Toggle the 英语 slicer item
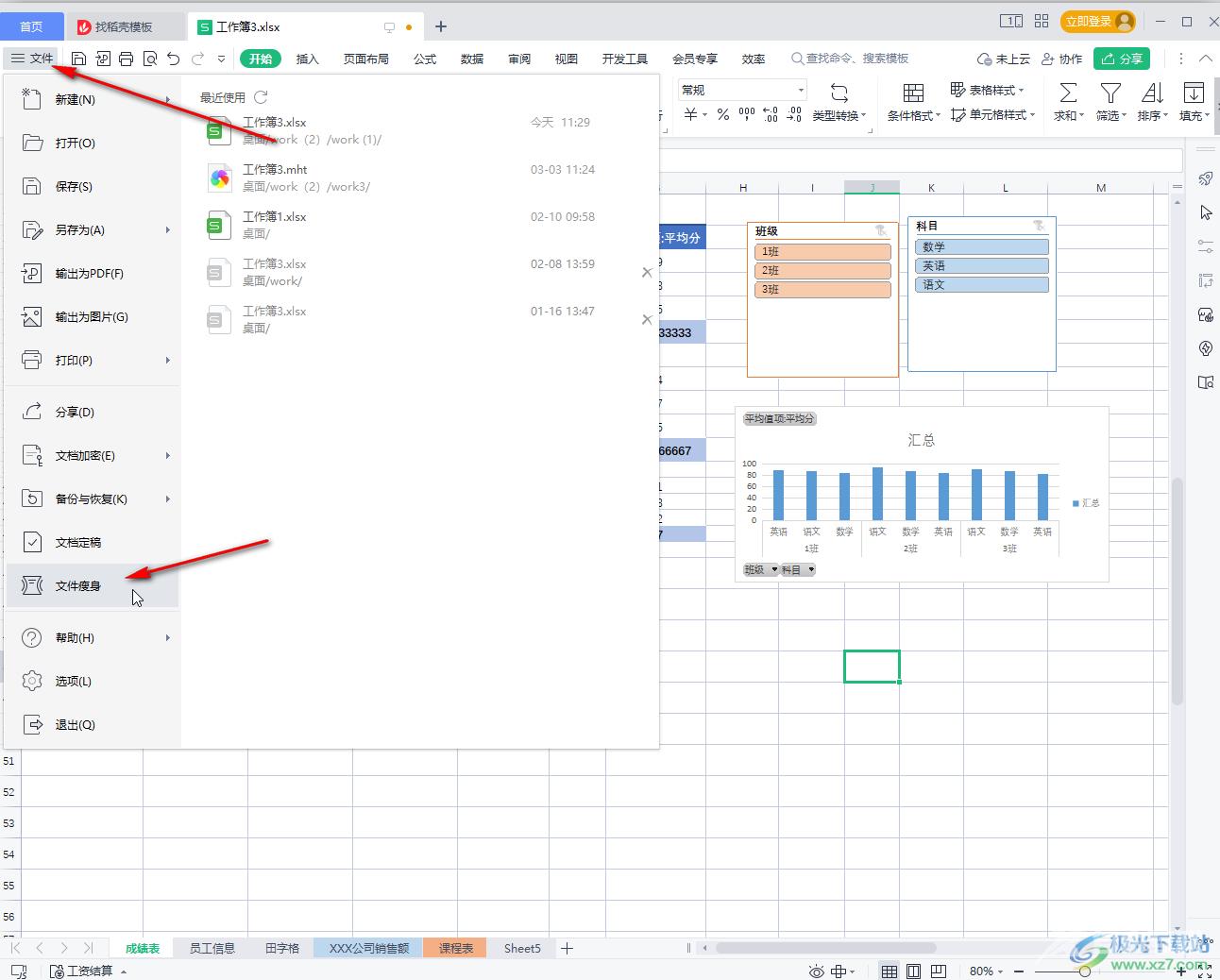The height and width of the screenshot is (980, 1220). click(982, 265)
